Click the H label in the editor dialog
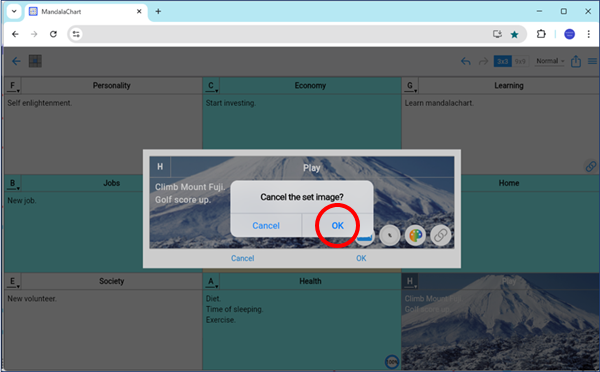The height and width of the screenshot is (372, 600). (160, 167)
